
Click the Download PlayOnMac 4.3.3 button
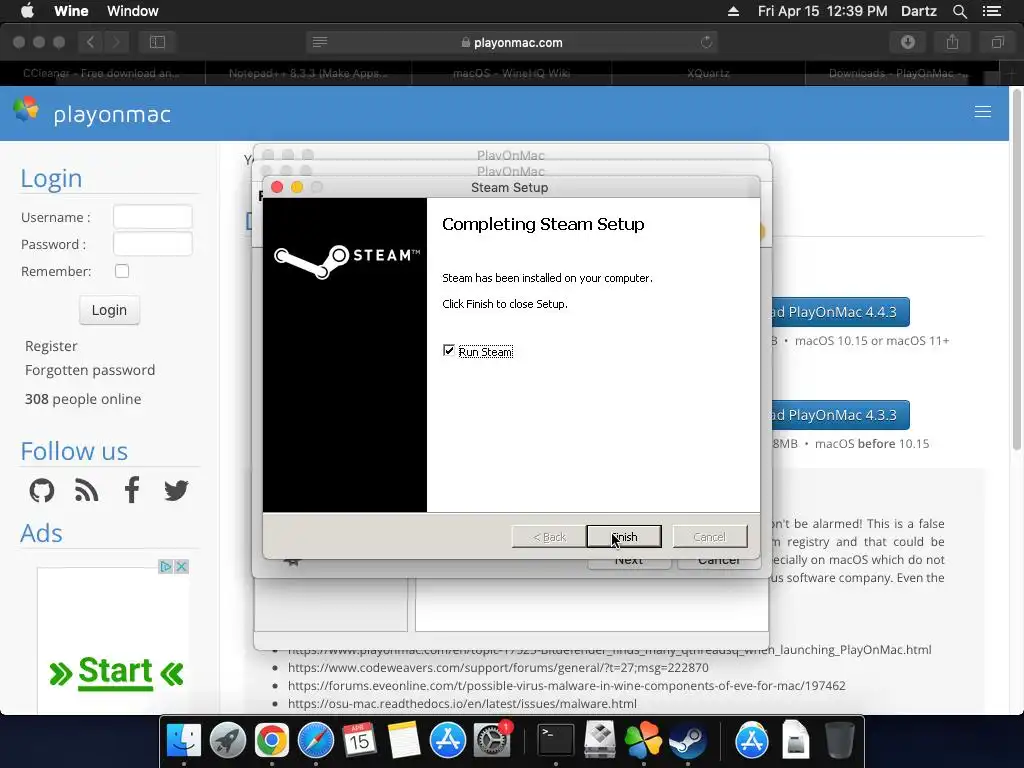coord(841,415)
